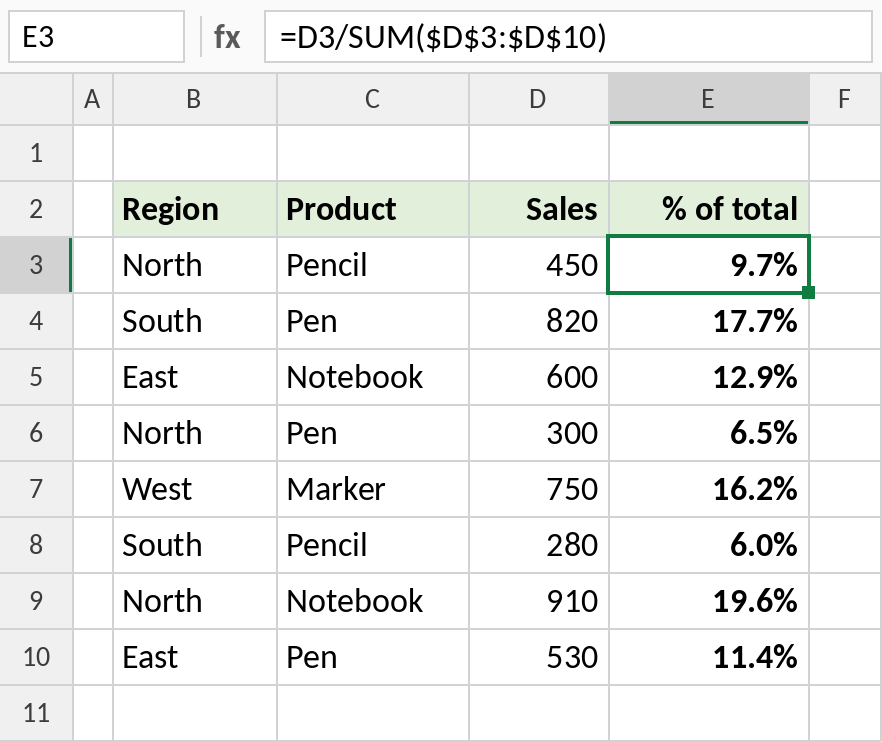Image resolution: width=882 pixels, height=742 pixels.
Task: Click East in row 5
Action: click(195, 377)
